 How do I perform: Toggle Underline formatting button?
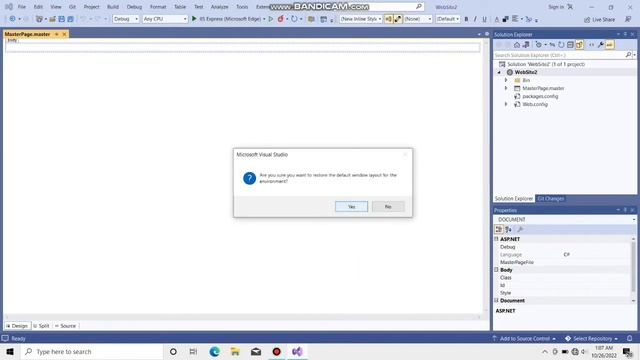tap(484, 19)
